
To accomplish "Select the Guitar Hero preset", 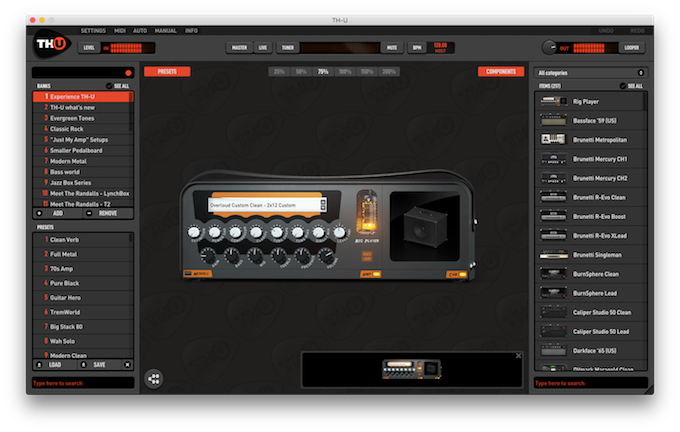I will pyautogui.click(x=81, y=298).
